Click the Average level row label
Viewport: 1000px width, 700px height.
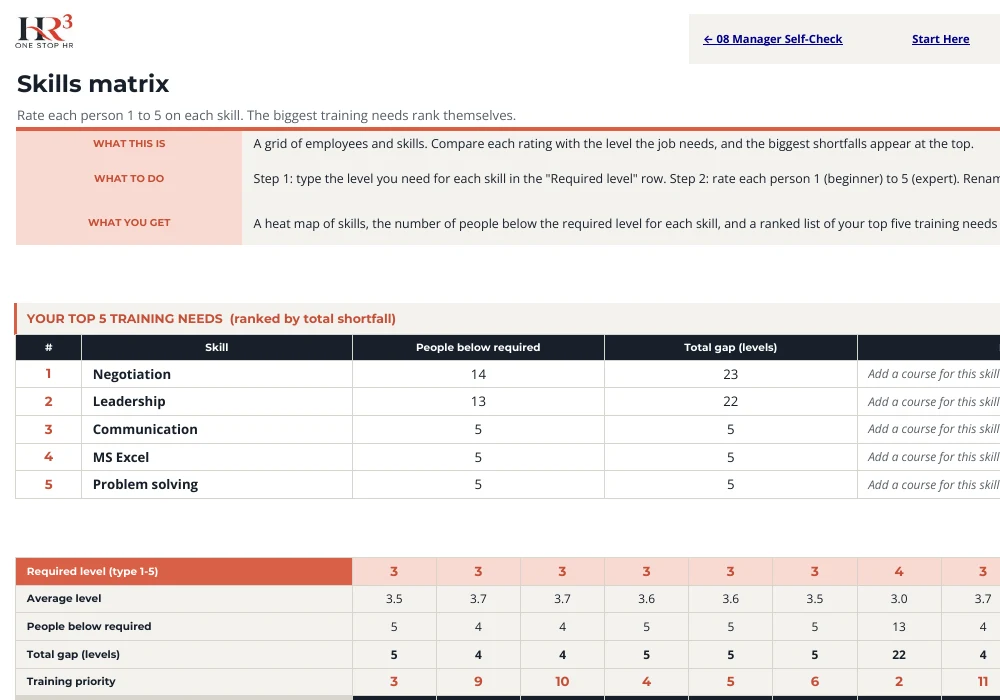(x=184, y=599)
